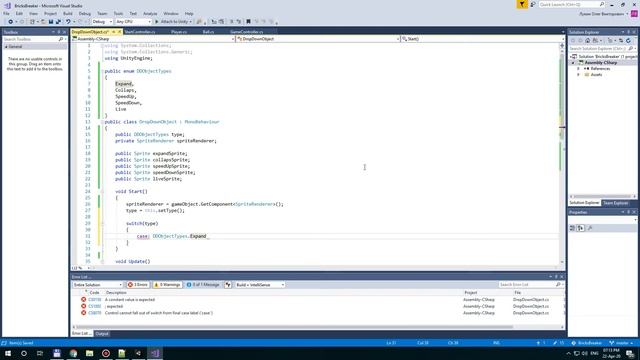Click the Home icon in Solution Explorer
This screenshot has width=640, height=360.
point(588,40)
